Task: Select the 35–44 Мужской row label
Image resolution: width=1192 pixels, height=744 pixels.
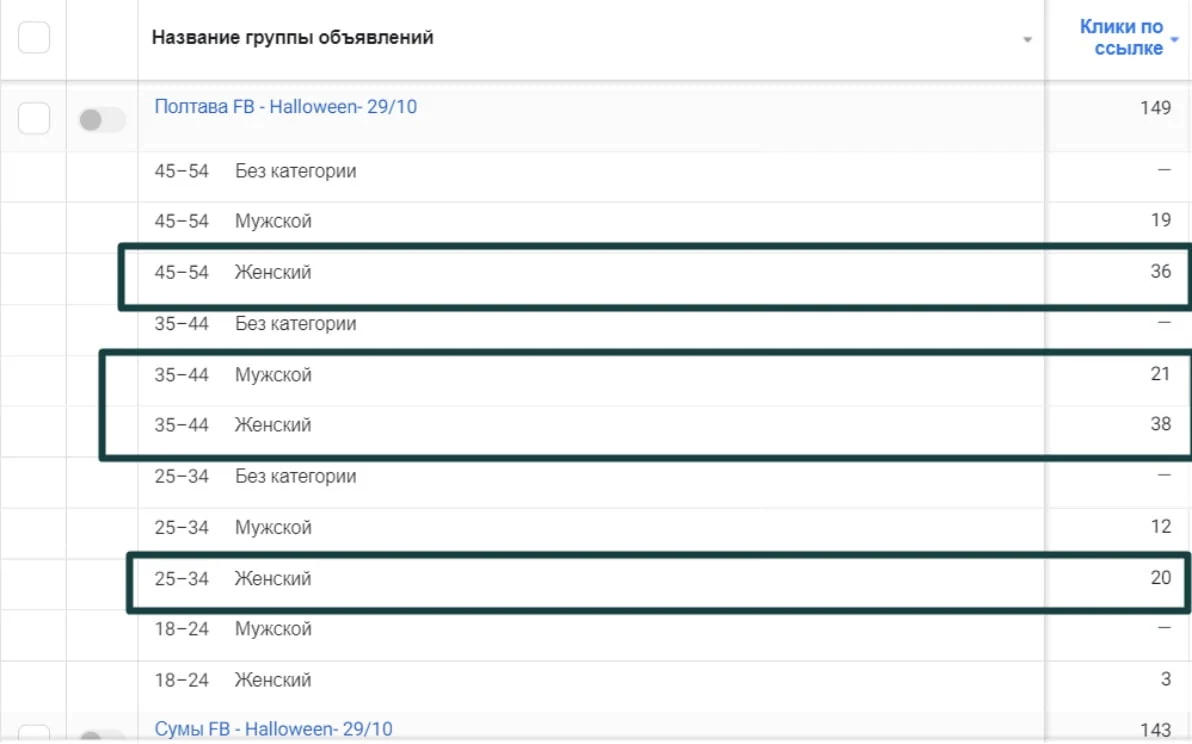Action: 233,375
